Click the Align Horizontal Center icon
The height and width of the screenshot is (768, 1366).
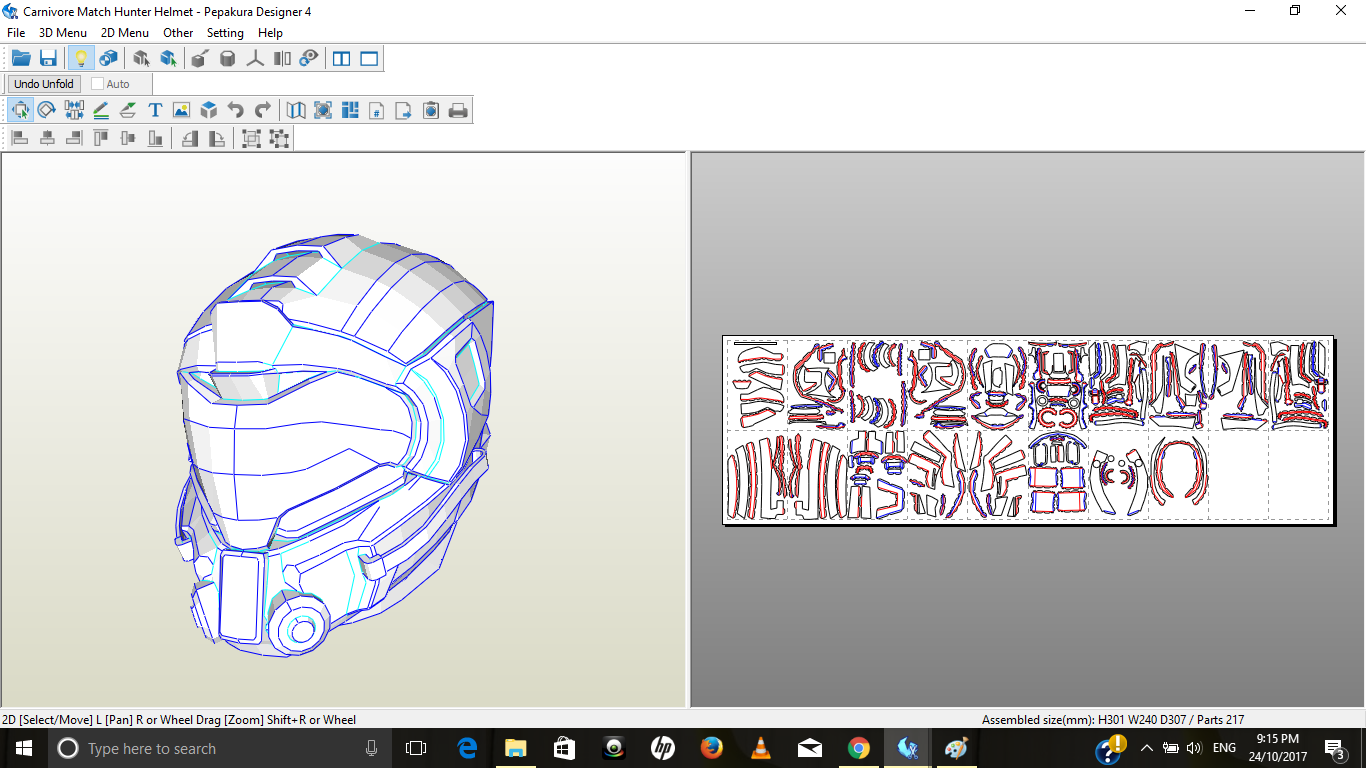tap(47, 138)
